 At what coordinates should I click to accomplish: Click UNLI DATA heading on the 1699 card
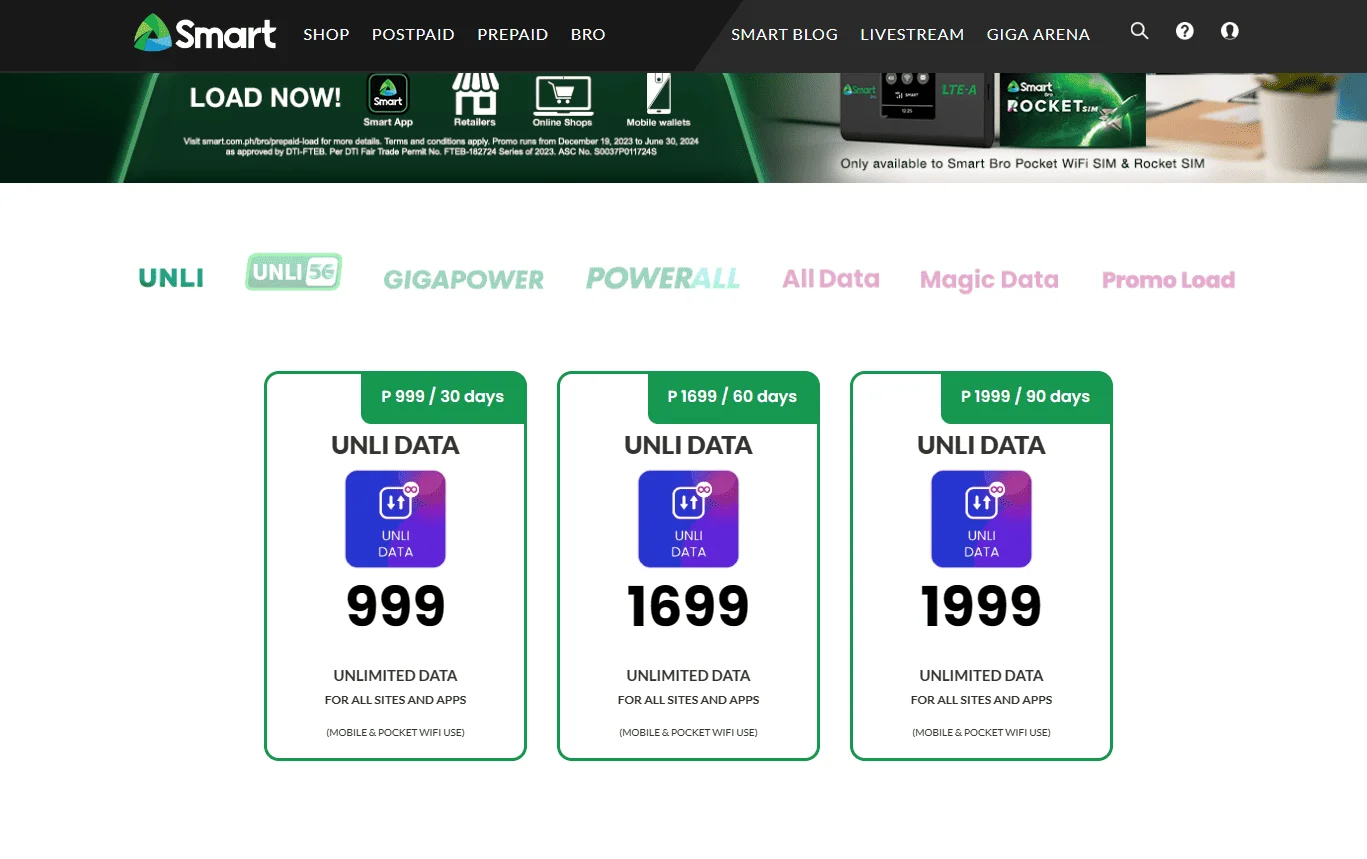(x=688, y=445)
